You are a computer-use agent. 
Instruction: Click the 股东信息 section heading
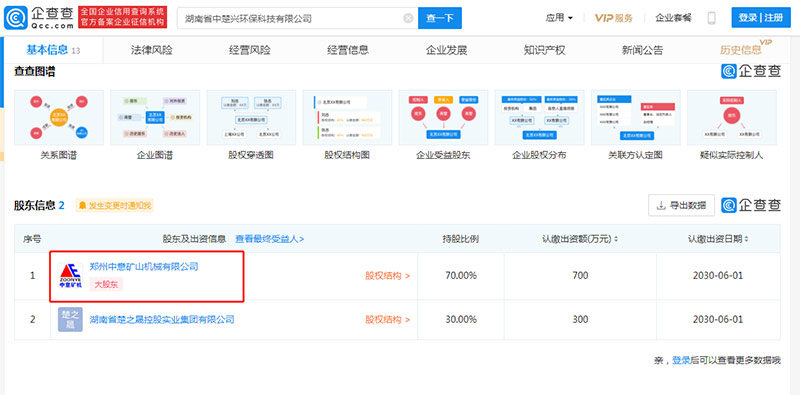tap(35, 206)
